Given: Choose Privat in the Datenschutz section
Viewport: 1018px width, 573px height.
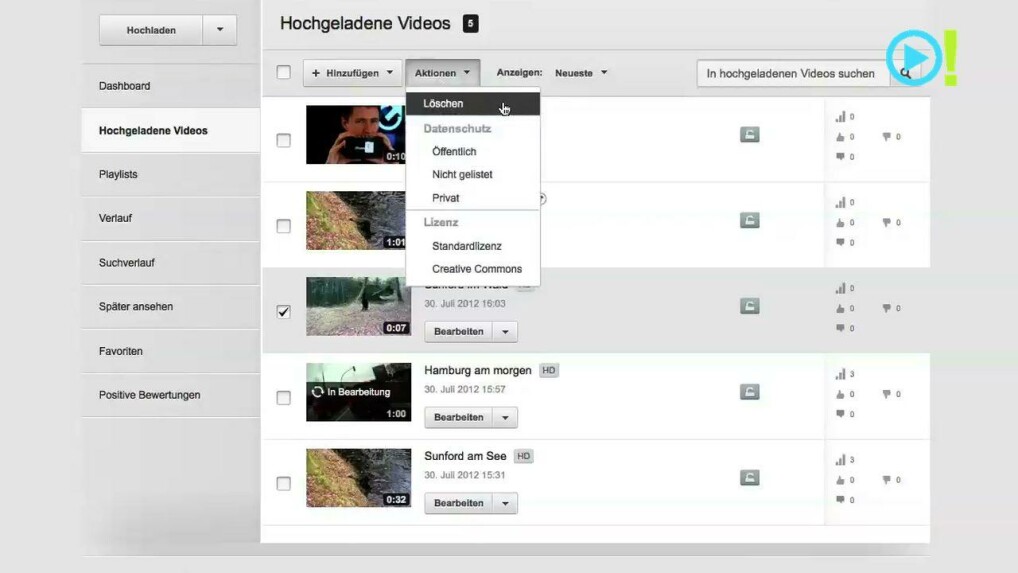Looking at the screenshot, I should coord(445,198).
